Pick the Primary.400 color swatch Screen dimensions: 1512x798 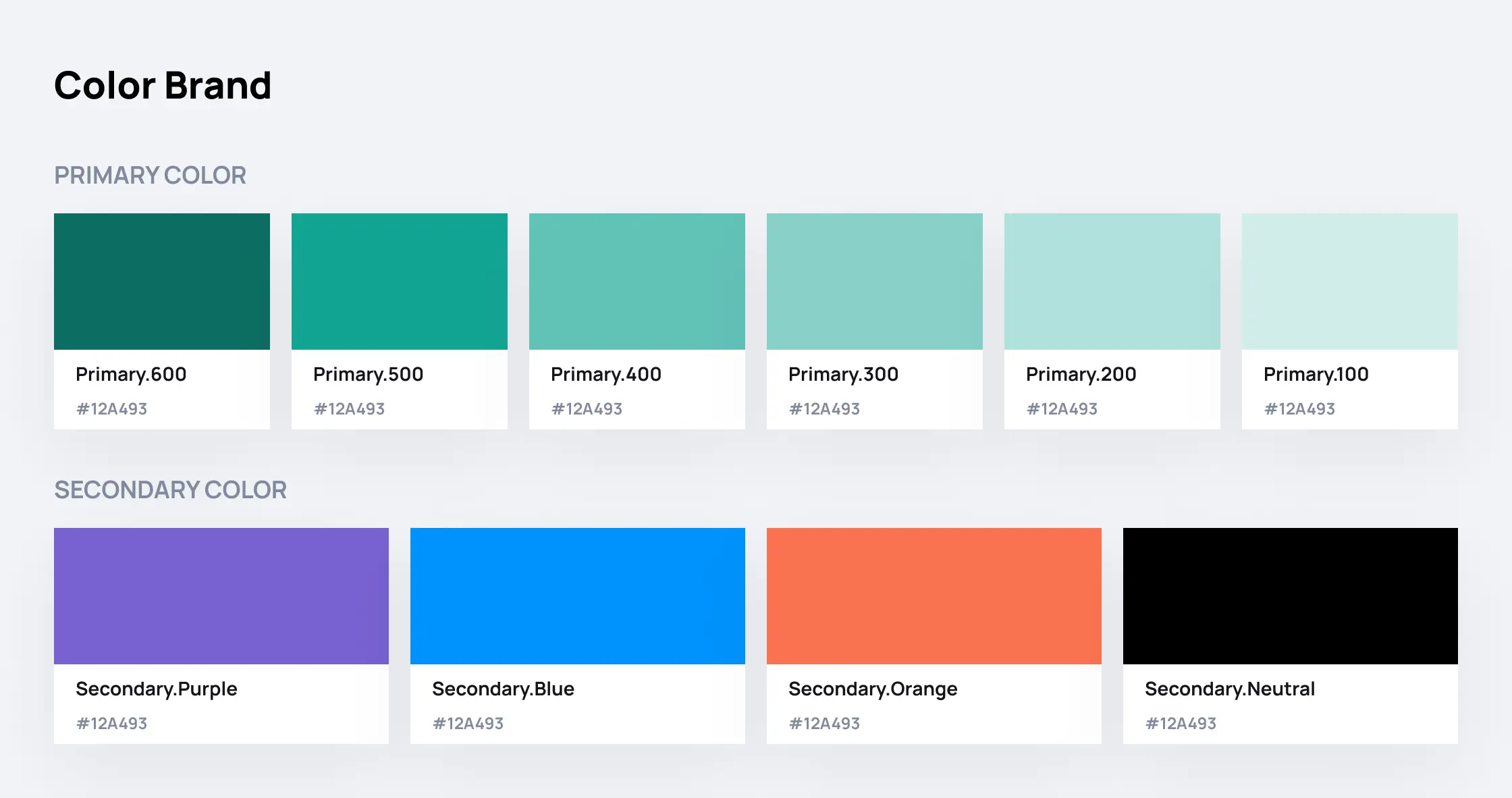click(637, 282)
